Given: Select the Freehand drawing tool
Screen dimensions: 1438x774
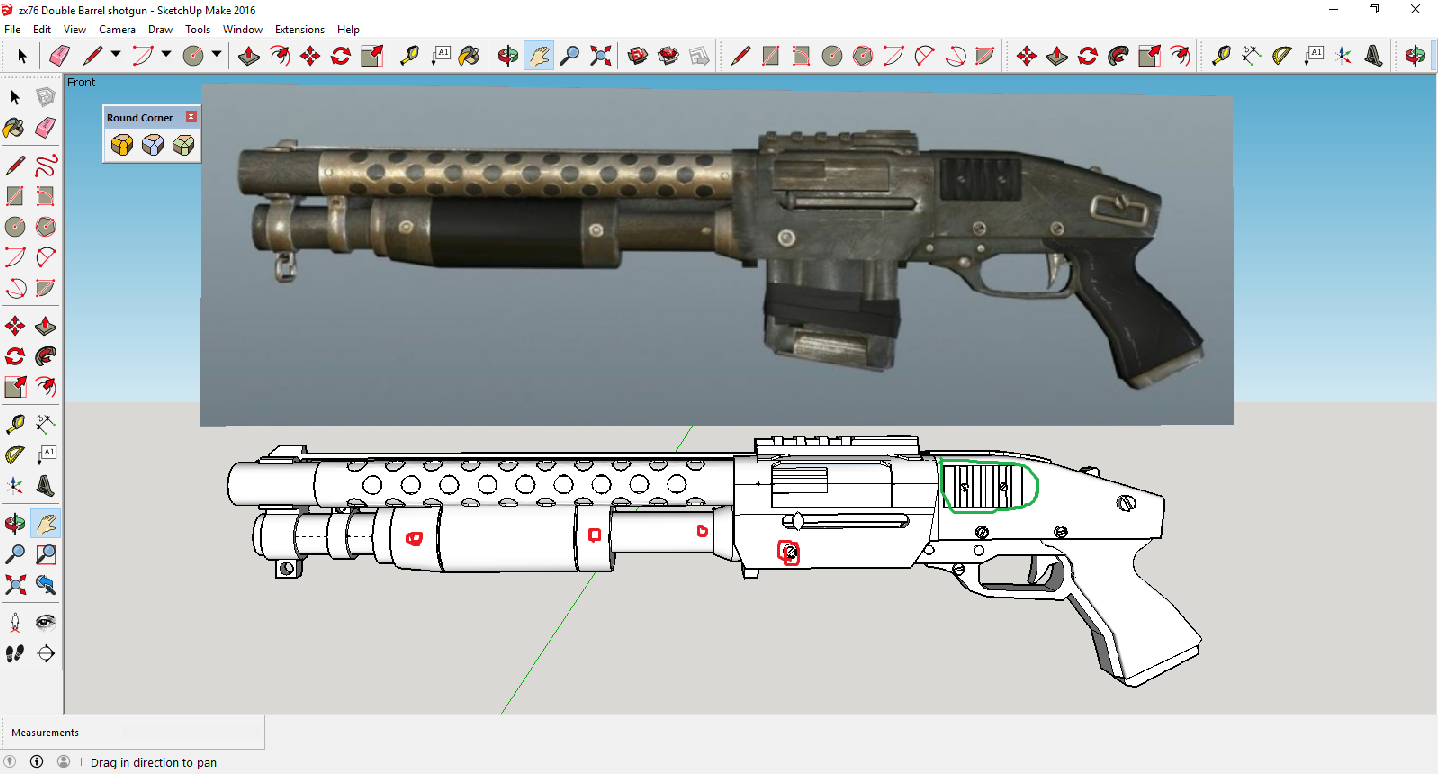Looking at the screenshot, I should pyautogui.click(x=45, y=165).
